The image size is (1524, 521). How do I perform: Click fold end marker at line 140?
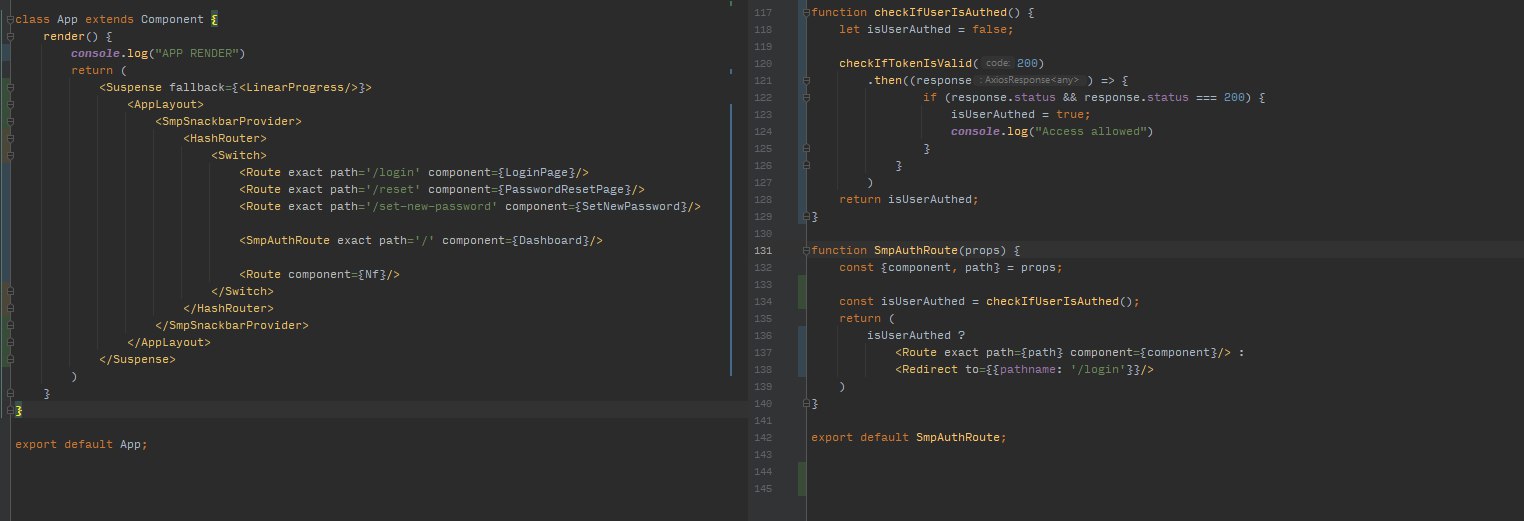click(807, 403)
